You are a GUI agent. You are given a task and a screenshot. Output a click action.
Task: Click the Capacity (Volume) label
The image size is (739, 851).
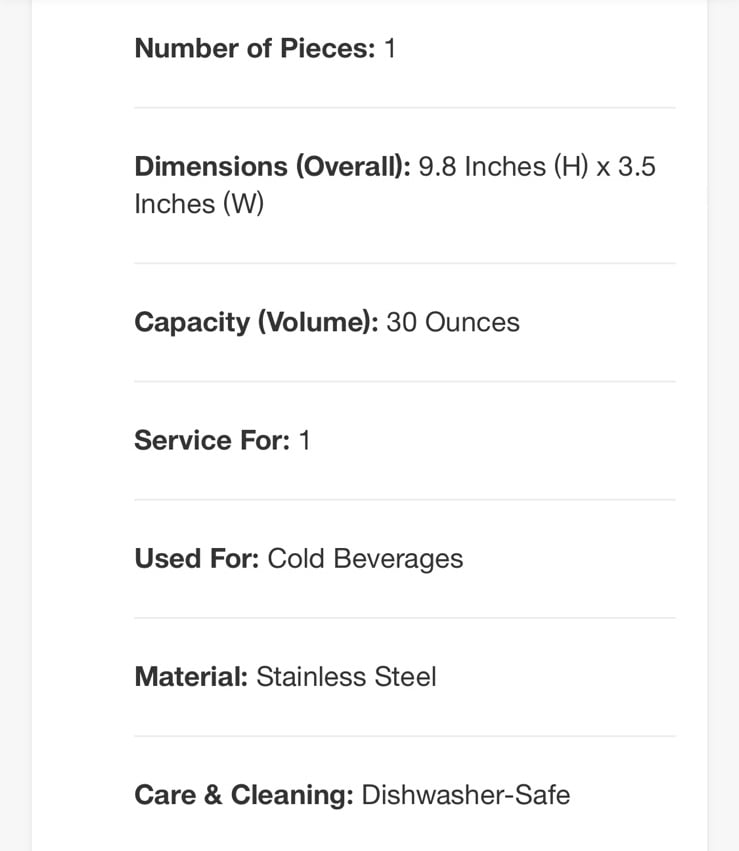coord(257,322)
